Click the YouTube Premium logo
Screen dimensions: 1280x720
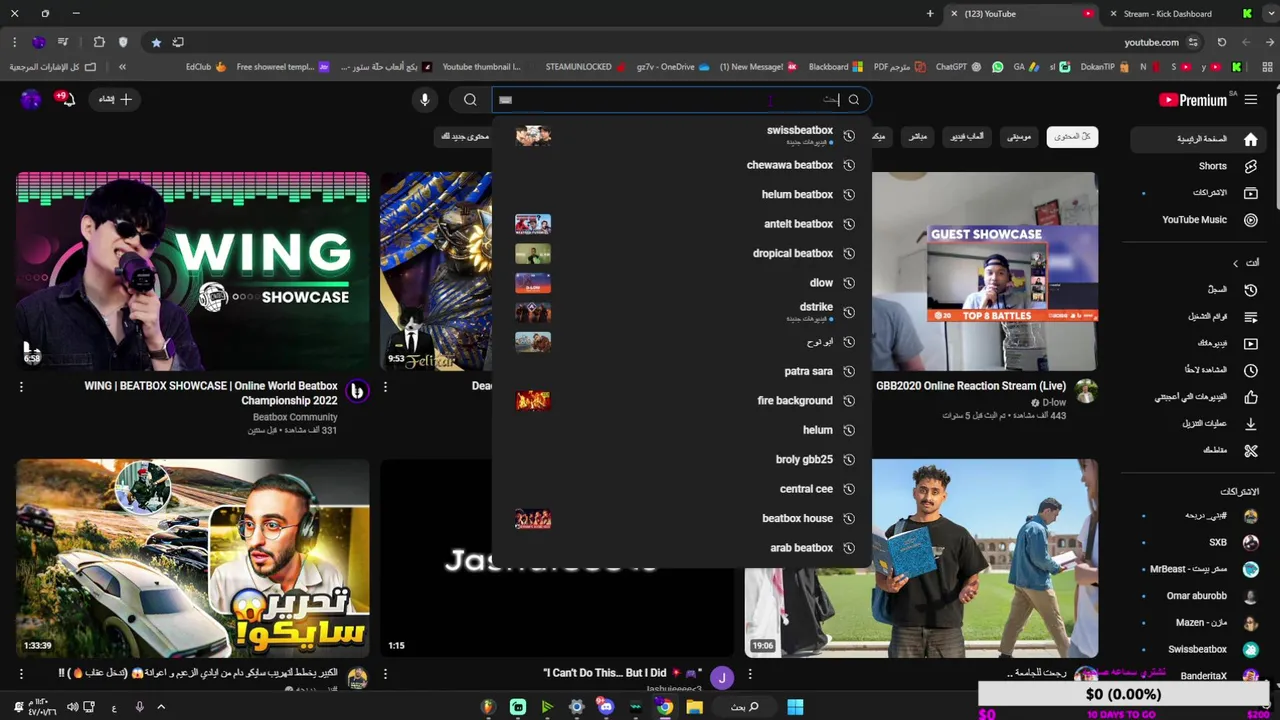click(x=1193, y=100)
